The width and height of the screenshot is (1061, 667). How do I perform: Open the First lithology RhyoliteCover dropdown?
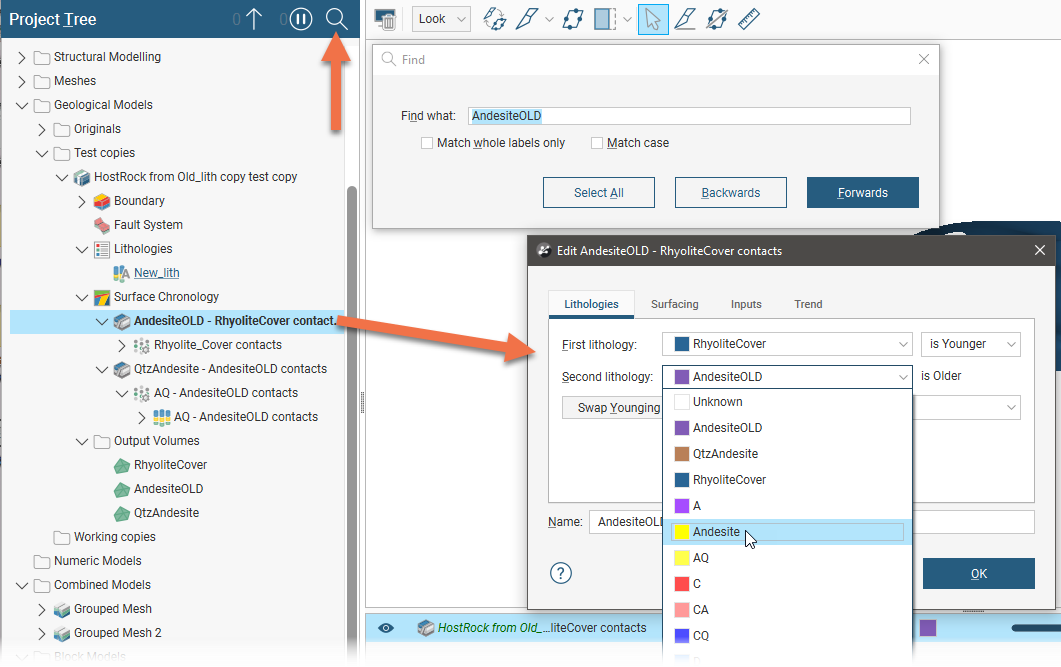click(787, 344)
